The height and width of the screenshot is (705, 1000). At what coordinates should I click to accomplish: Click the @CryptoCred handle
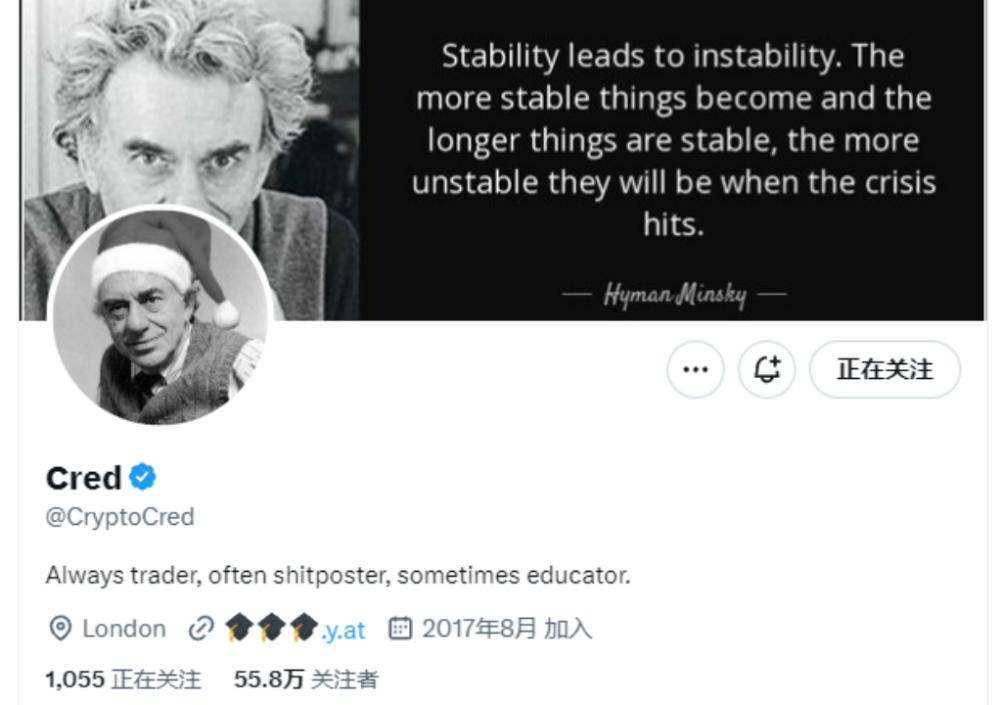click(120, 517)
